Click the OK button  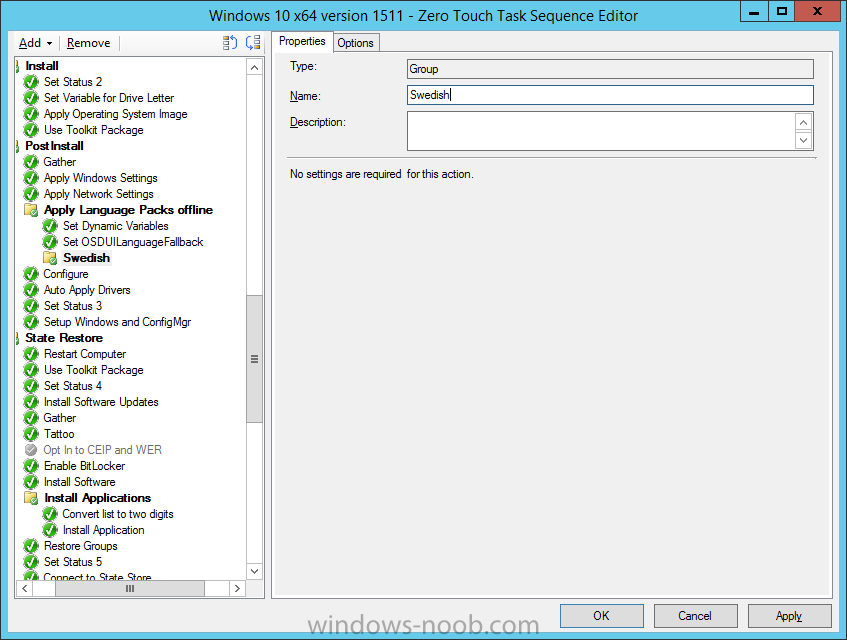[601, 616]
